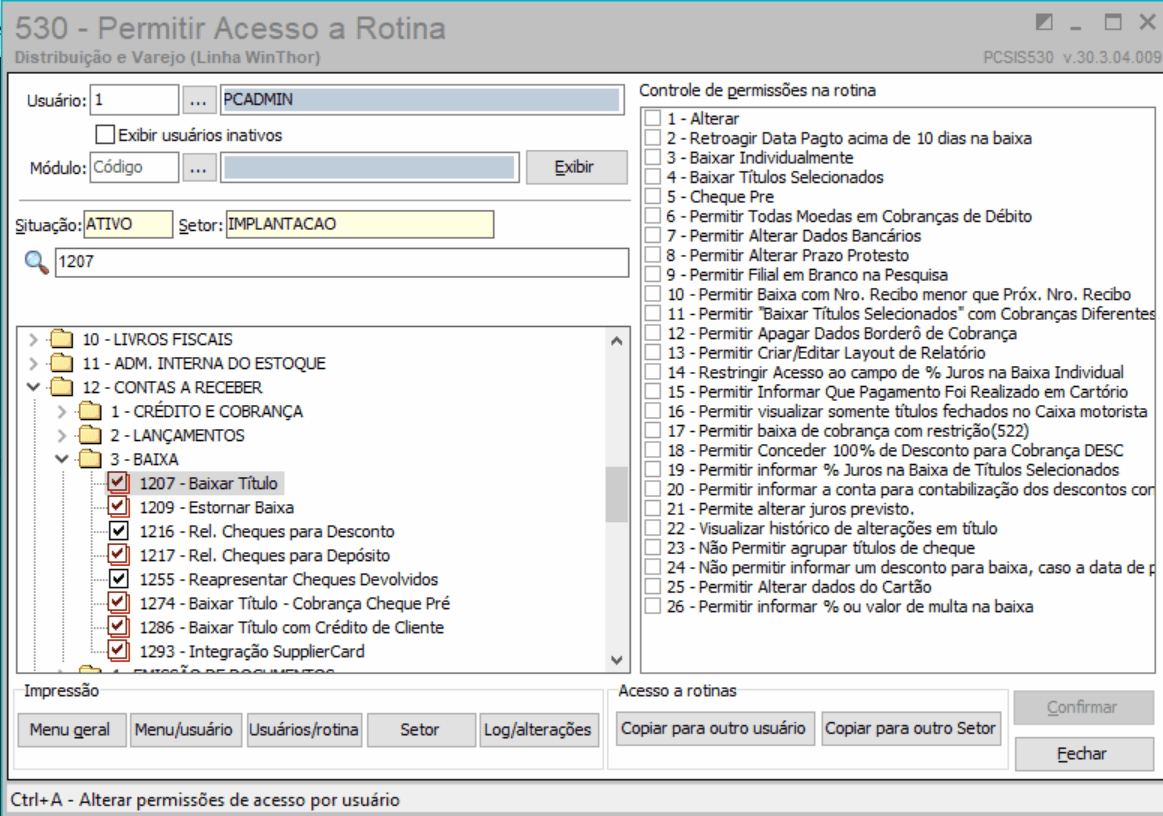Open the Log/alterações report
Viewport: 1163px width, 816px height.
click(538, 730)
